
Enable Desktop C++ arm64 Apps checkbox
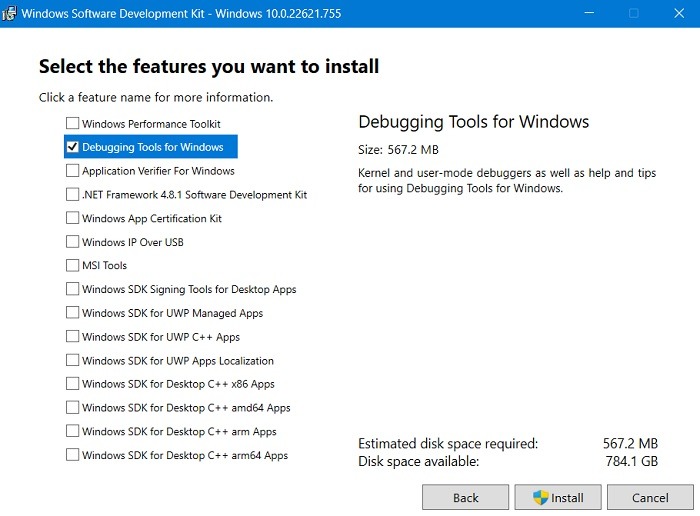(x=72, y=454)
